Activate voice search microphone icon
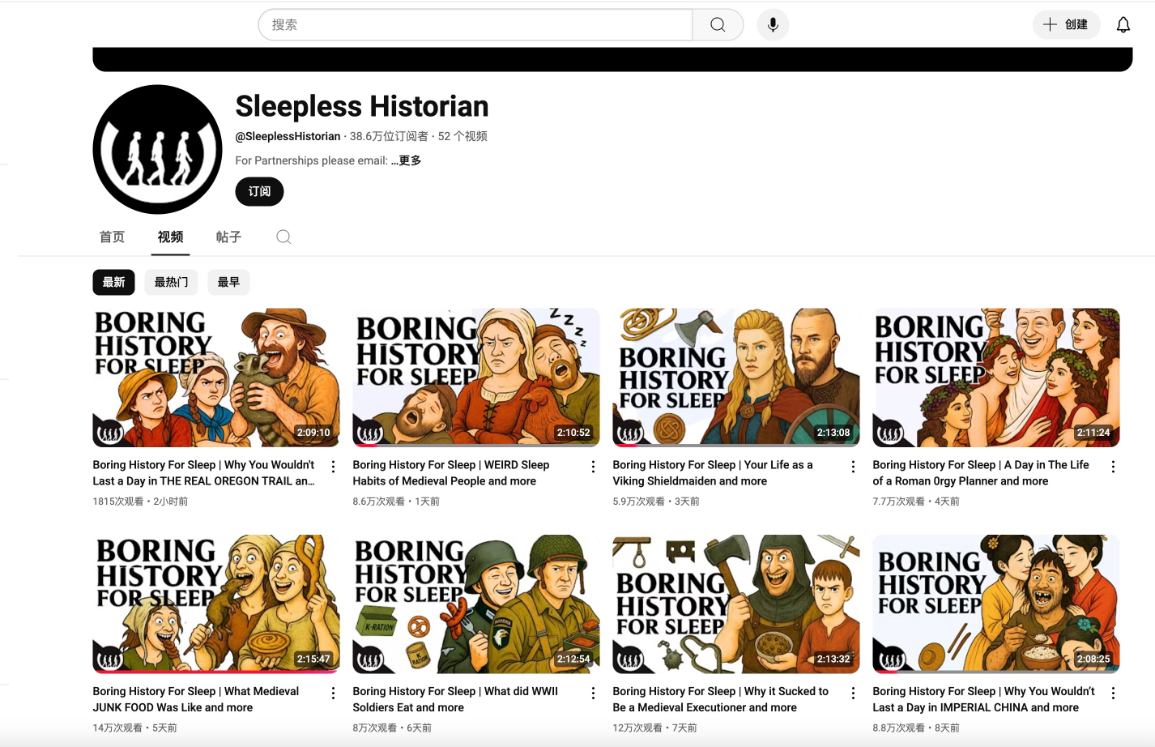This screenshot has width=1155, height=747. tap(772, 25)
